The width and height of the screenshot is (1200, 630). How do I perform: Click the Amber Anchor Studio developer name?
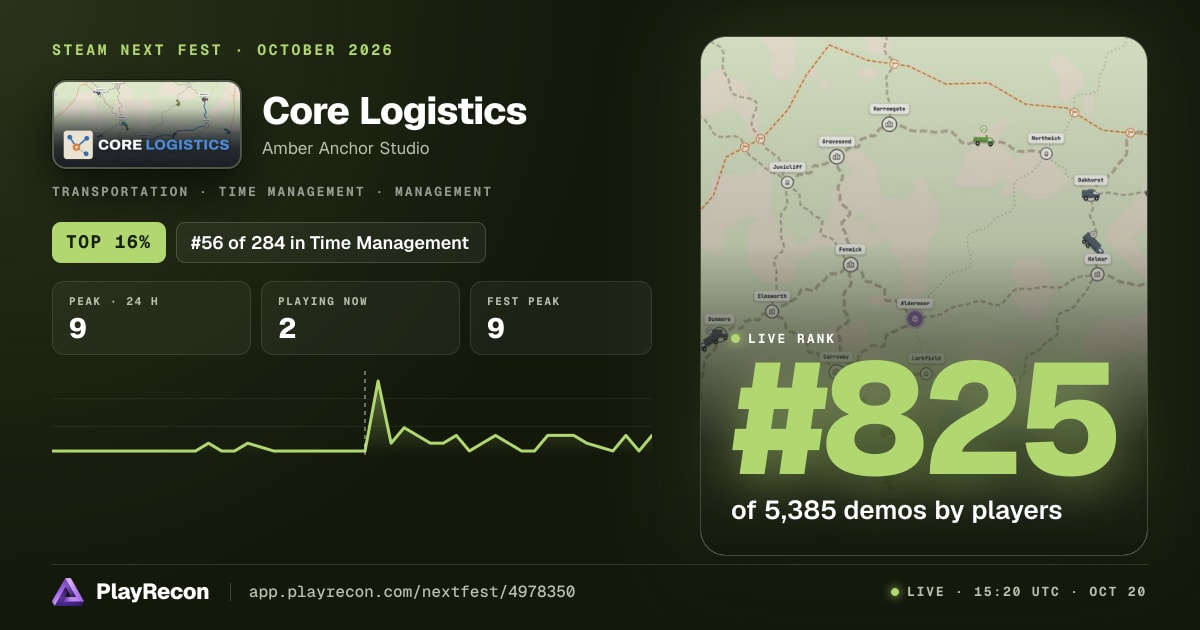click(x=345, y=148)
